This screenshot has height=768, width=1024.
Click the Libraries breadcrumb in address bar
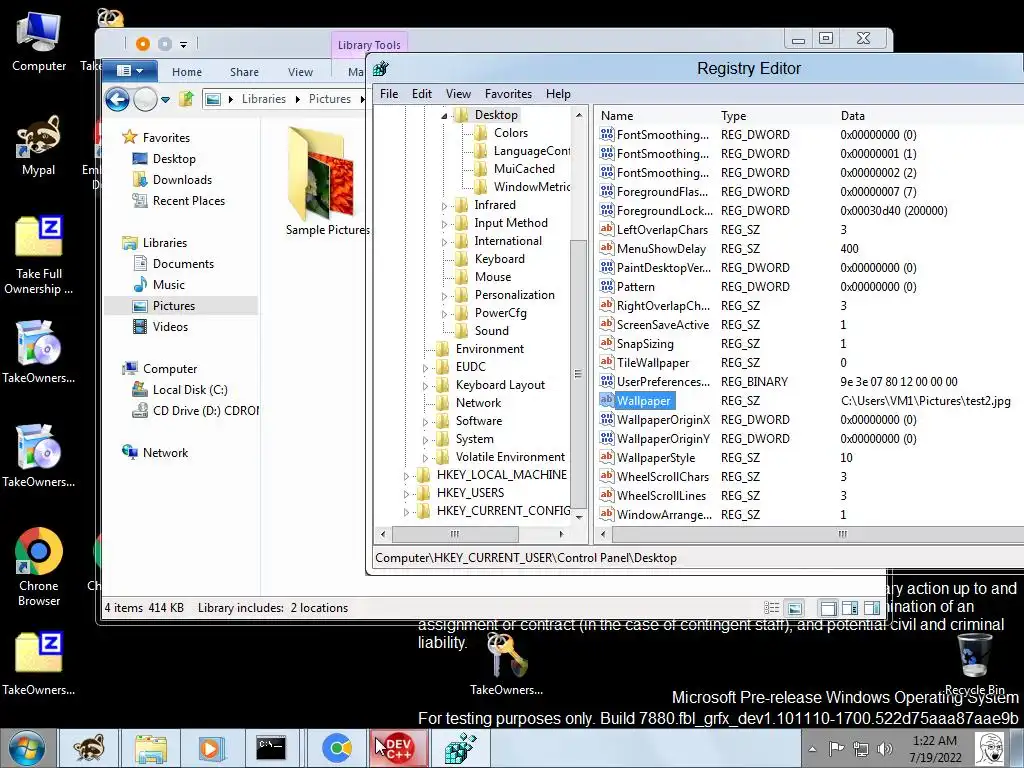pyautogui.click(x=263, y=99)
